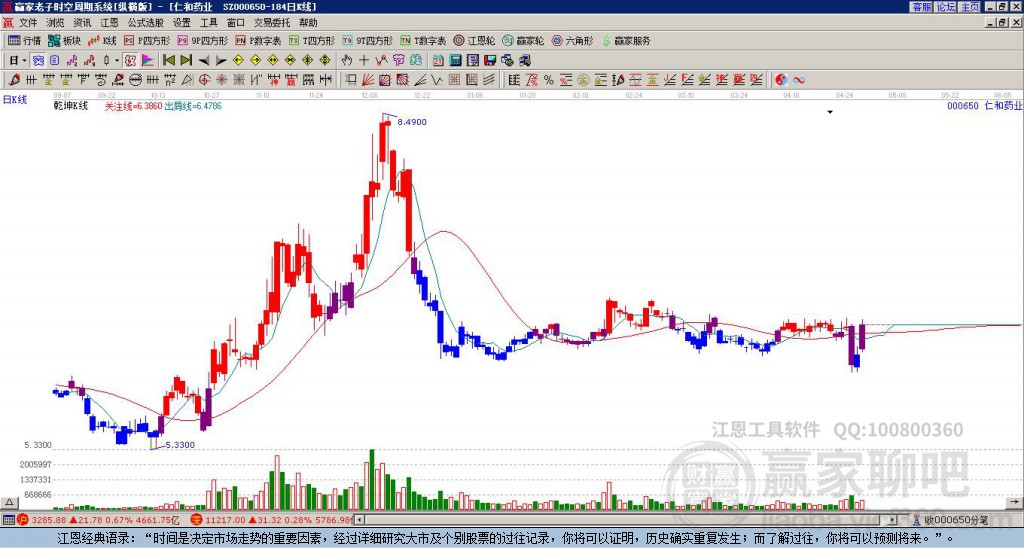The width and height of the screenshot is (1024, 548).
Task: Select the hand pan tool icon
Action: coord(347,60)
